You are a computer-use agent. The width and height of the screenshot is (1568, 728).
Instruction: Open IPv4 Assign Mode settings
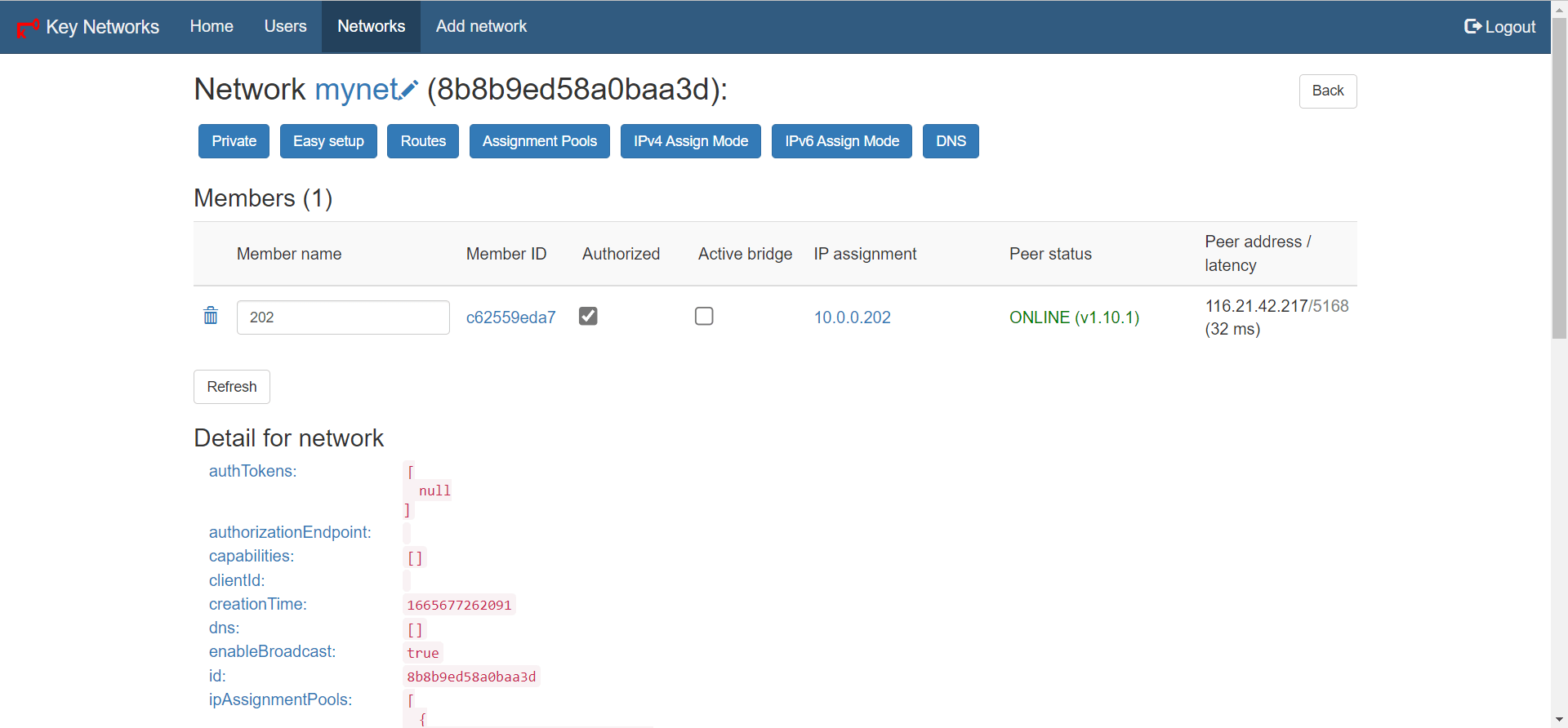click(690, 141)
